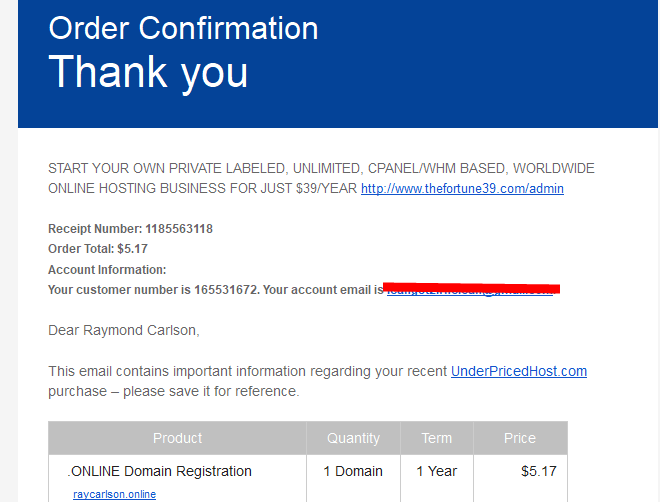Click the Order Total $5.17 line

(98, 249)
